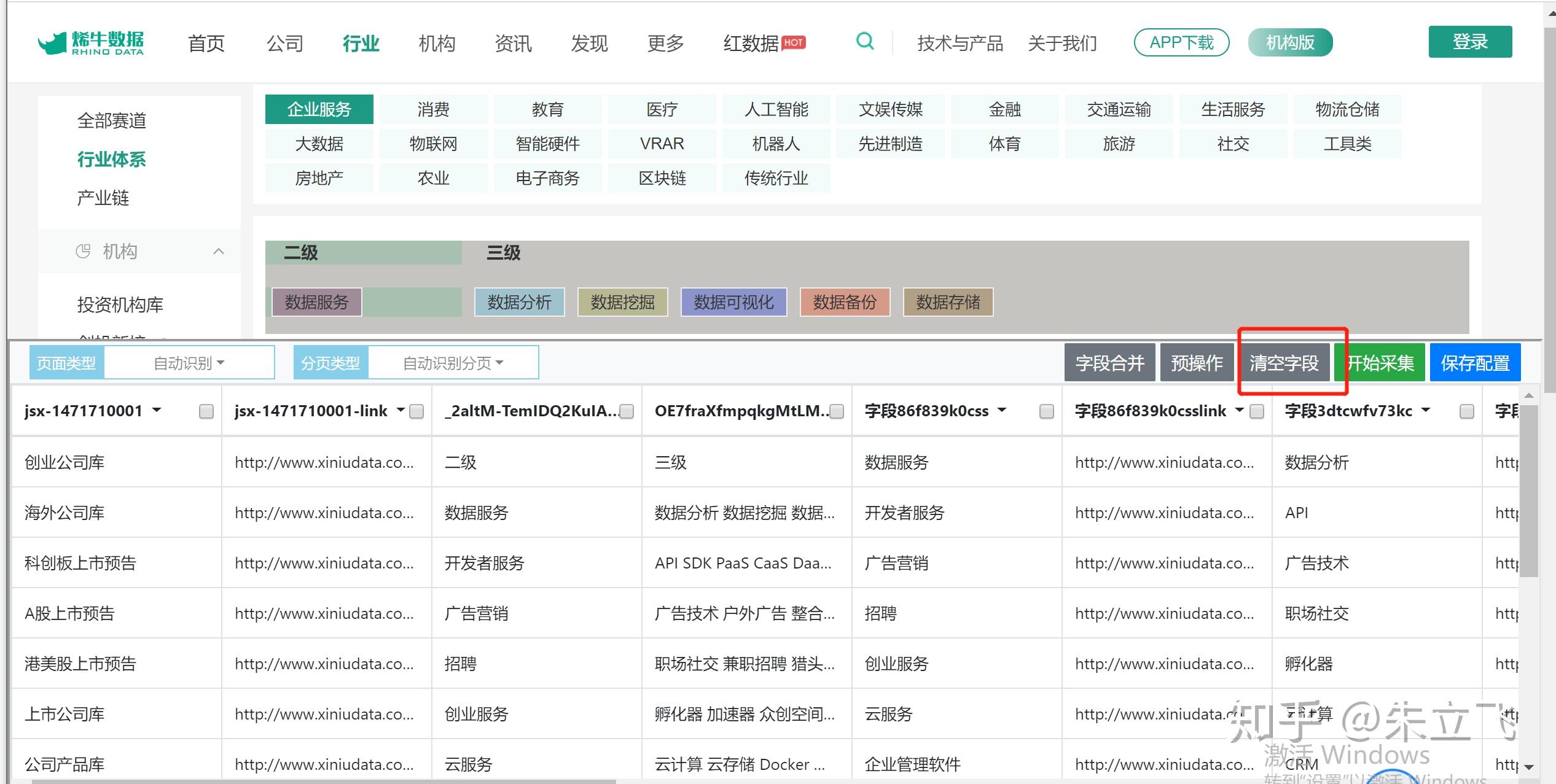Image resolution: width=1556 pixels, height=784 pixels.
Task: Collapse the 机构 sidebar section chevron
Action: (218, 251)
